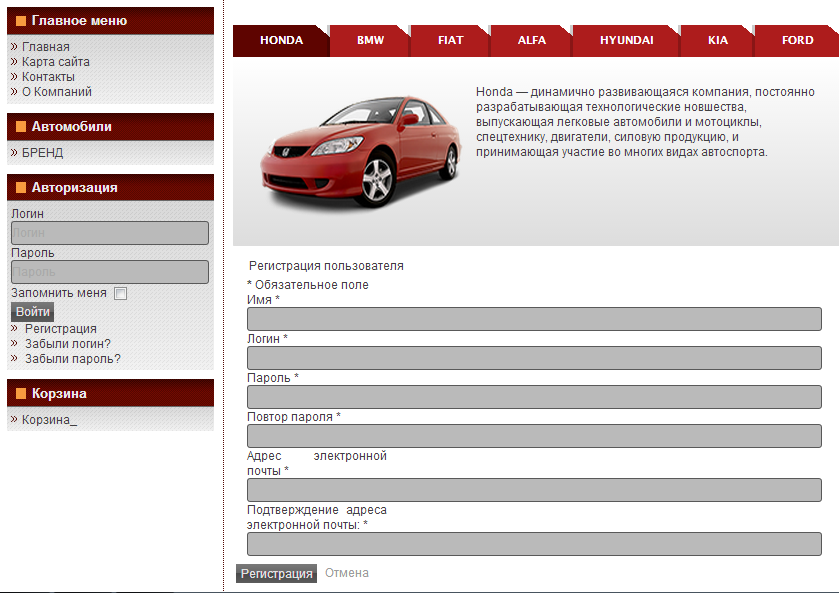Screen dimensions: 839x593
Task: Open the Контакты page link
Action: (x=48, y=77)
